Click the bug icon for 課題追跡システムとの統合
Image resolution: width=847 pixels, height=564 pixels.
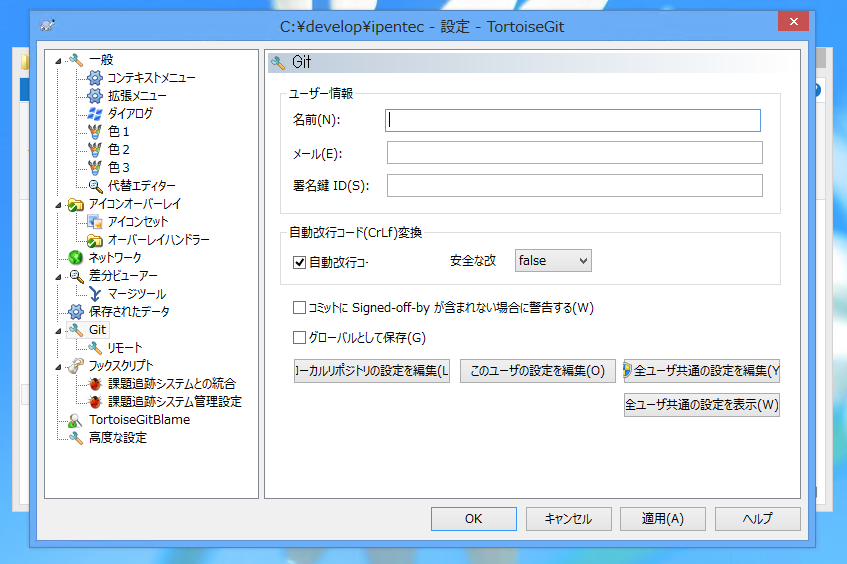click(x=95, y=384)
